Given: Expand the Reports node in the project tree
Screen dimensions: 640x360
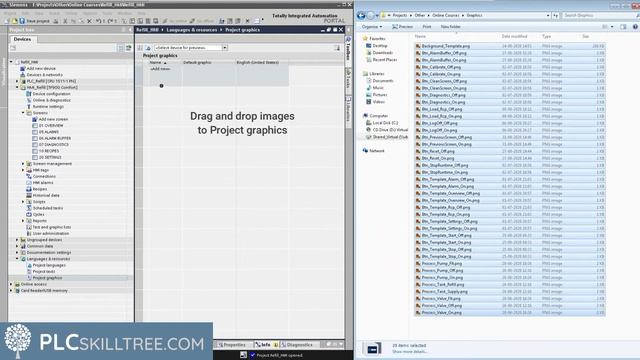Looking at the screenshot, I should click(23, 221).
